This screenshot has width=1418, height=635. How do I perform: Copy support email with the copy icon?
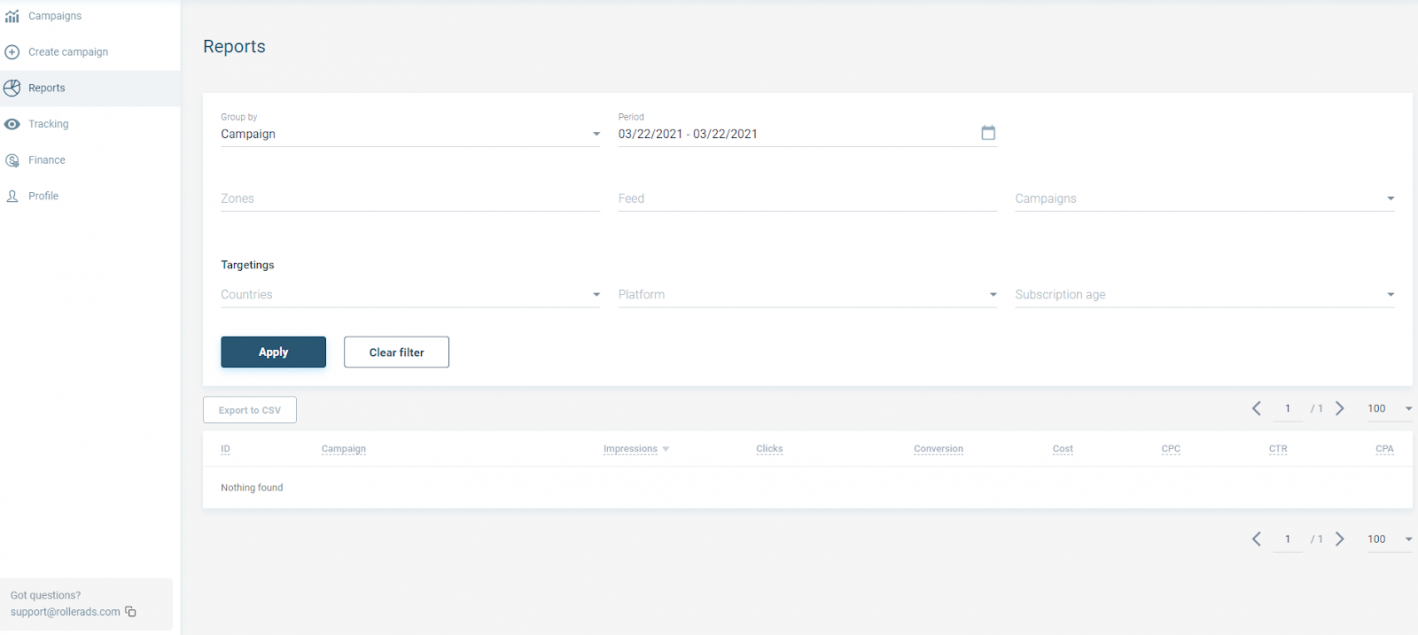131,612
